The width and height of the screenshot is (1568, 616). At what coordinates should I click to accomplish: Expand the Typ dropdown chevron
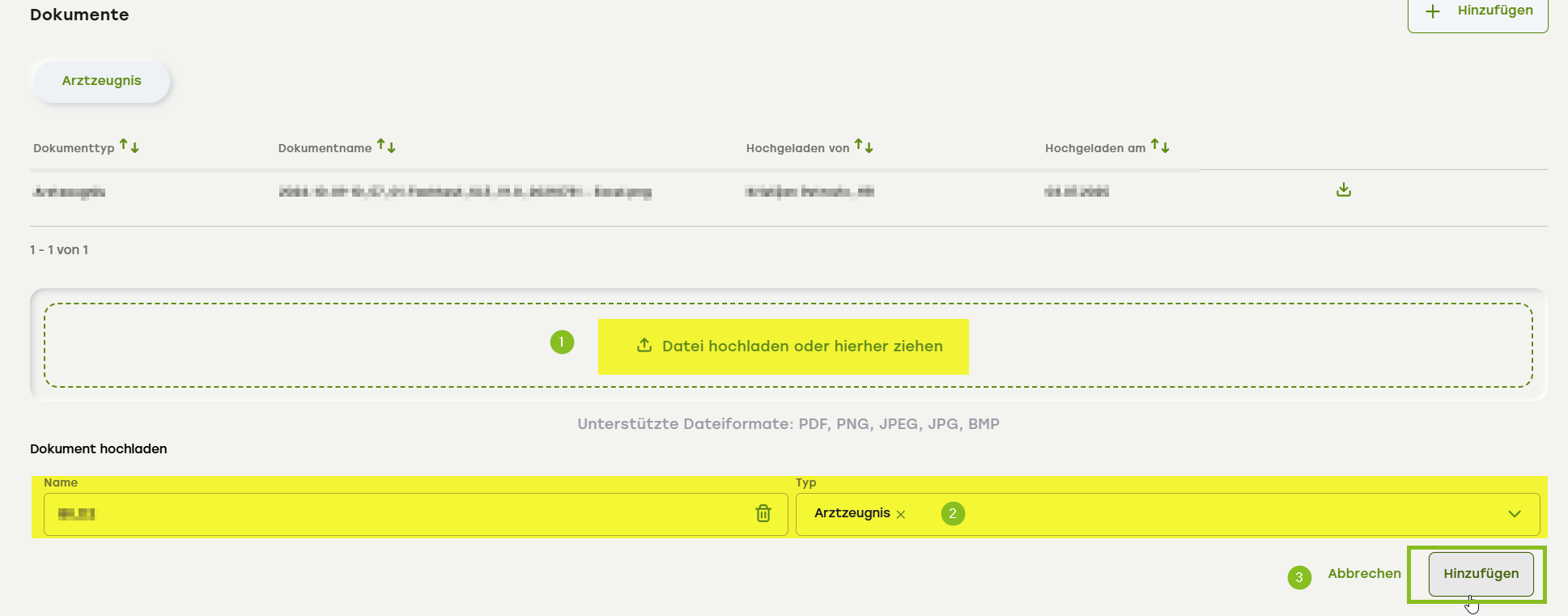coord(1514,514)
